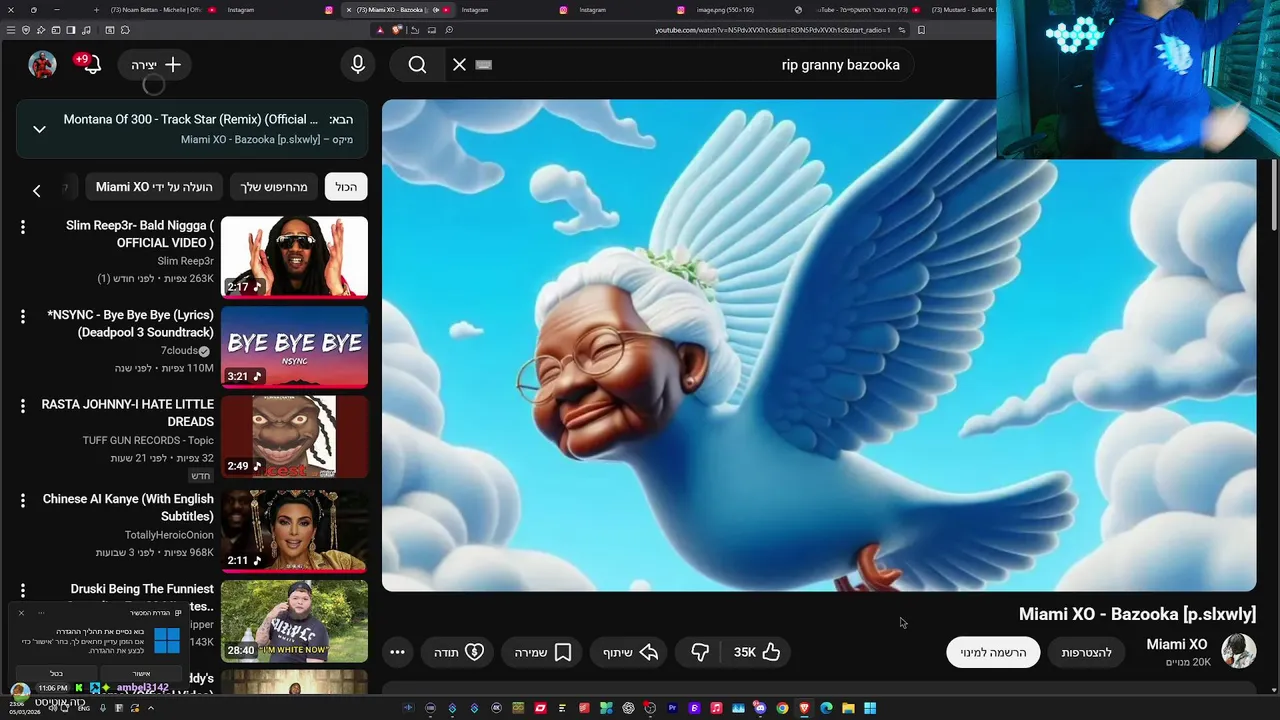Click the TotallyHeroicOnion channel name
This screenshot has width=1280, height=720.
[169, 535]
